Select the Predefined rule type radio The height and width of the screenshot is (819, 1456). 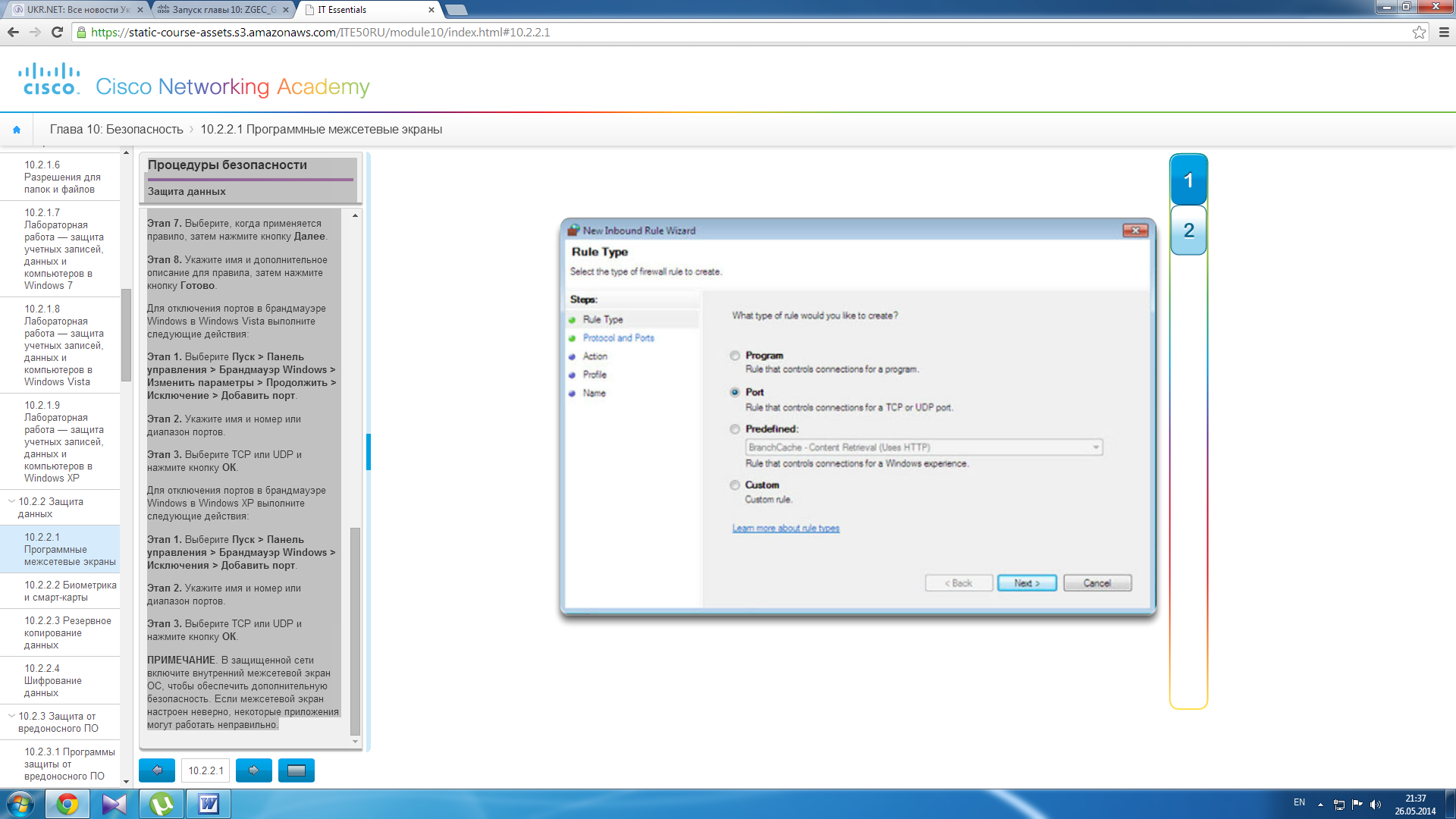point(735,429)
